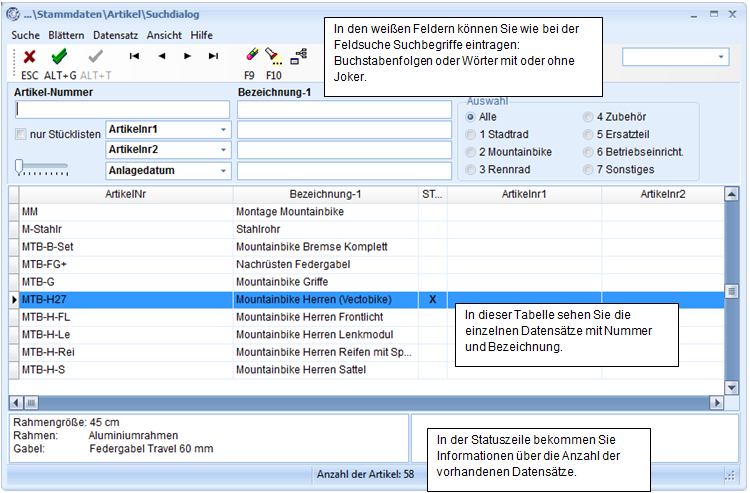The width and height of the screenshot is (750, 493).
Task: Select the 'MTB-G' Mountainbike Griffe row
Action: click(x=366, y=282)
